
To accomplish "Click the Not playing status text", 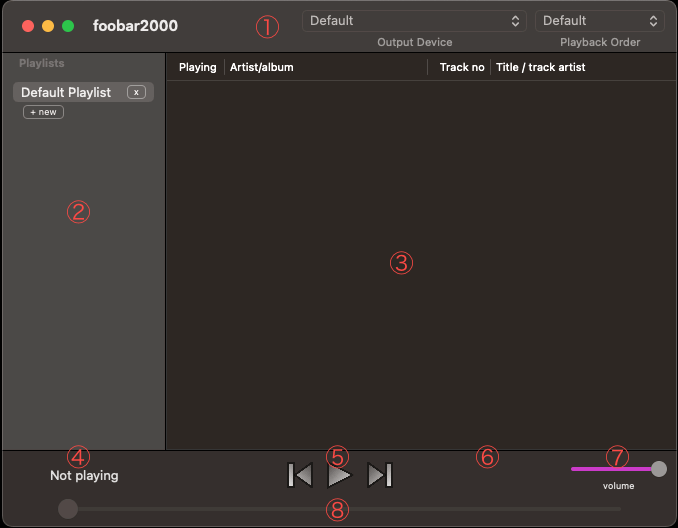I will pyautogui.click(x=84, y=476).
